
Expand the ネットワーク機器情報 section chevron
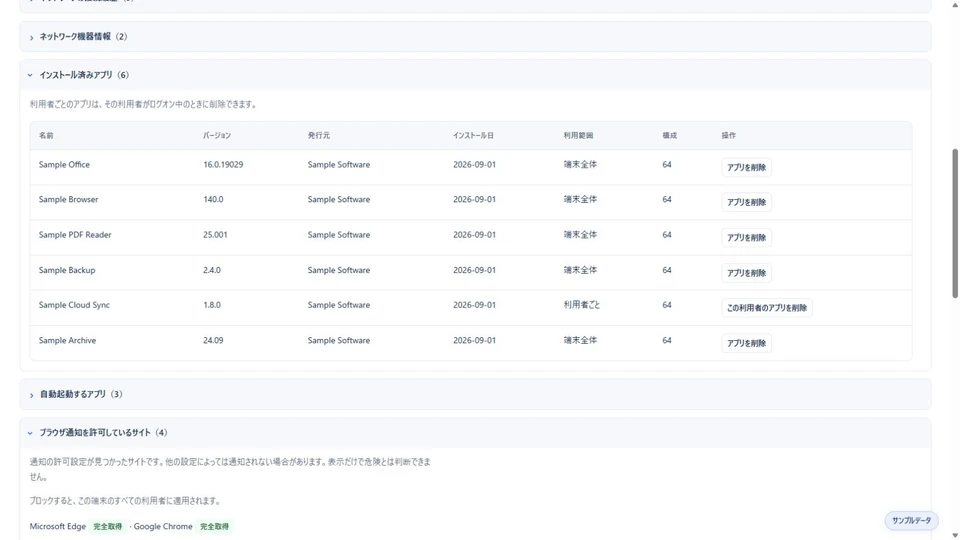click(x=31, y=37)
